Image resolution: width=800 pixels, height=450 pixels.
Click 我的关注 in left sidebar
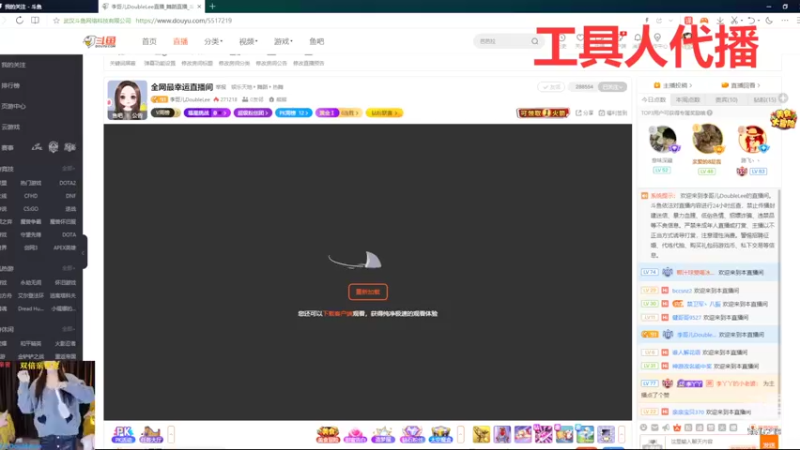[x=13, y=65]
